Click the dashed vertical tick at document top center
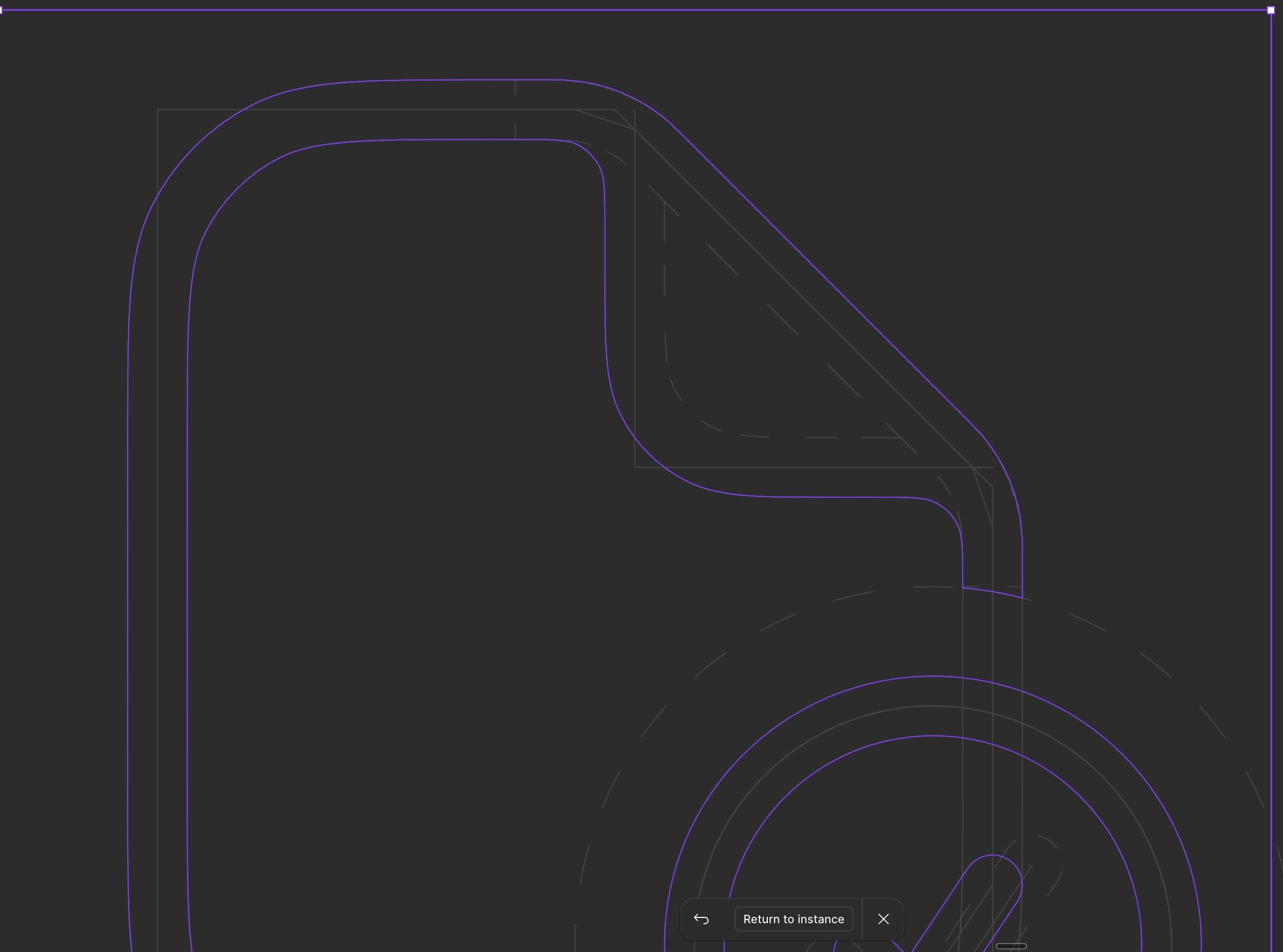Image resolution: width=1283 pixels, height=952 pixels. (x=515, y=88)
